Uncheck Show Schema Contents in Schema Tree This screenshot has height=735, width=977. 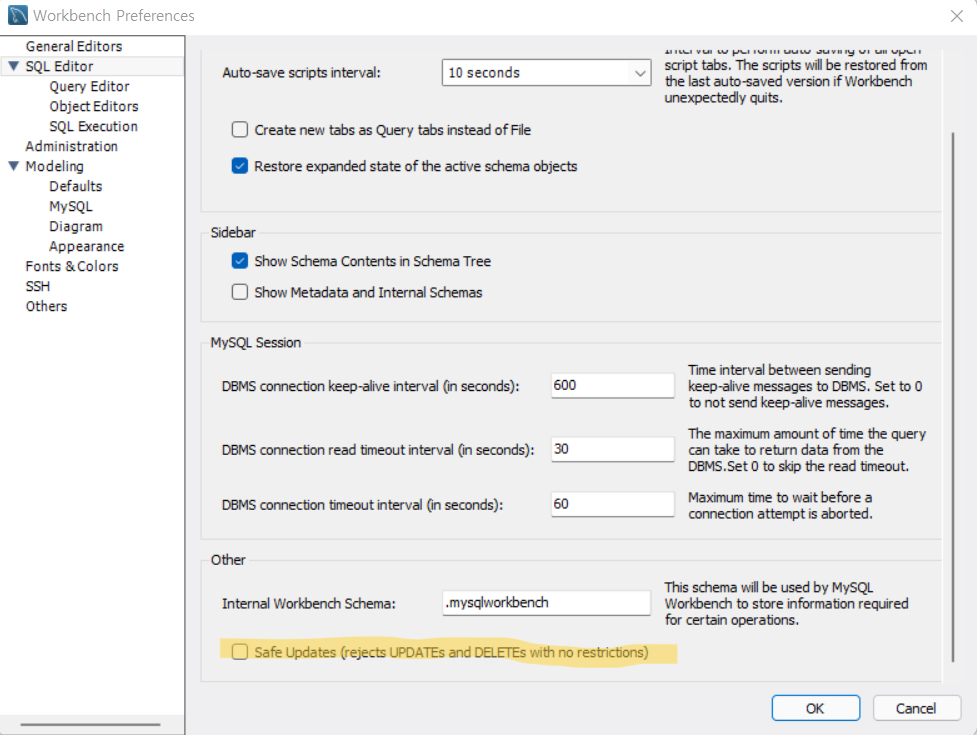tap(240, 260)
